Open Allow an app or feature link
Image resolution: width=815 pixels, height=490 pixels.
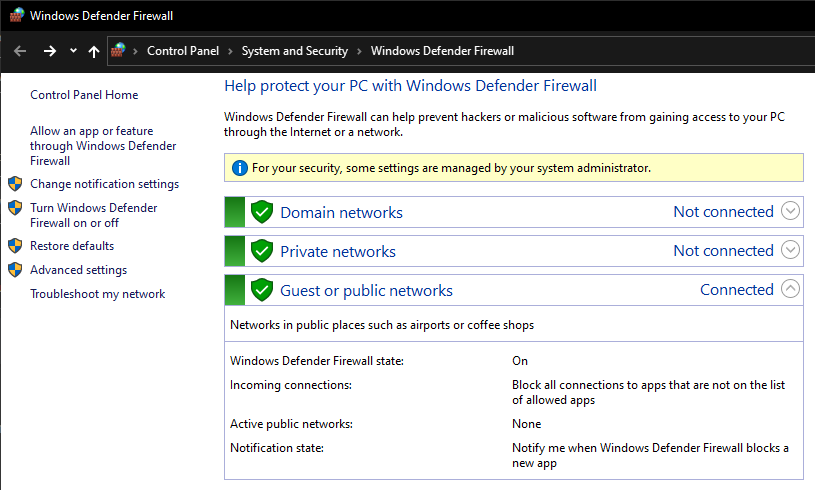coord(103,146)
